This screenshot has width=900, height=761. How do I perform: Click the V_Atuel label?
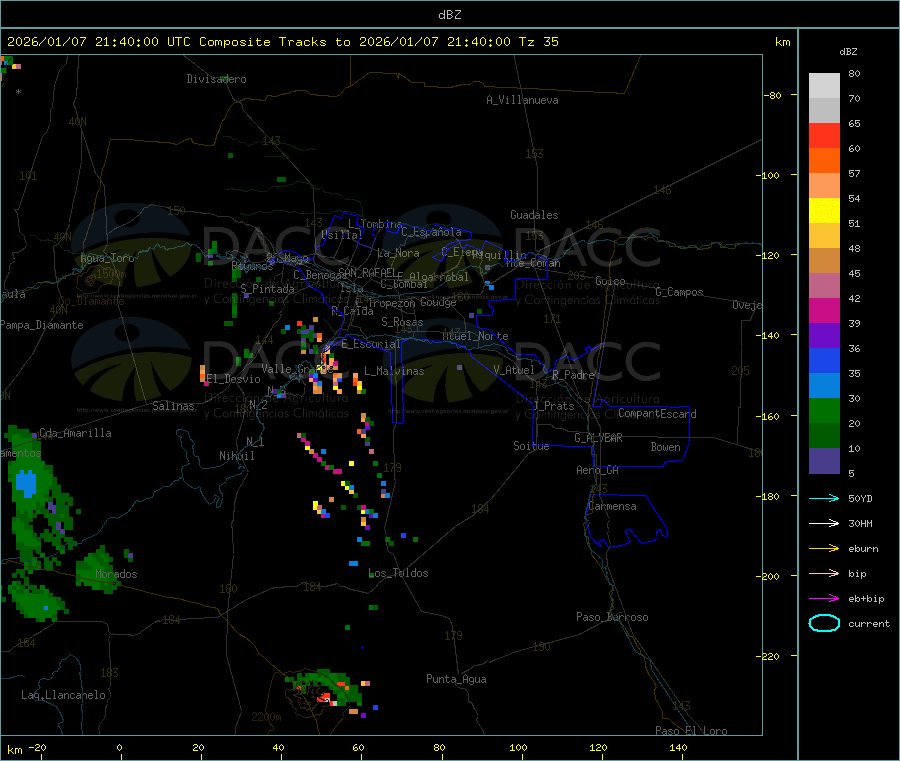pos(514,370)
